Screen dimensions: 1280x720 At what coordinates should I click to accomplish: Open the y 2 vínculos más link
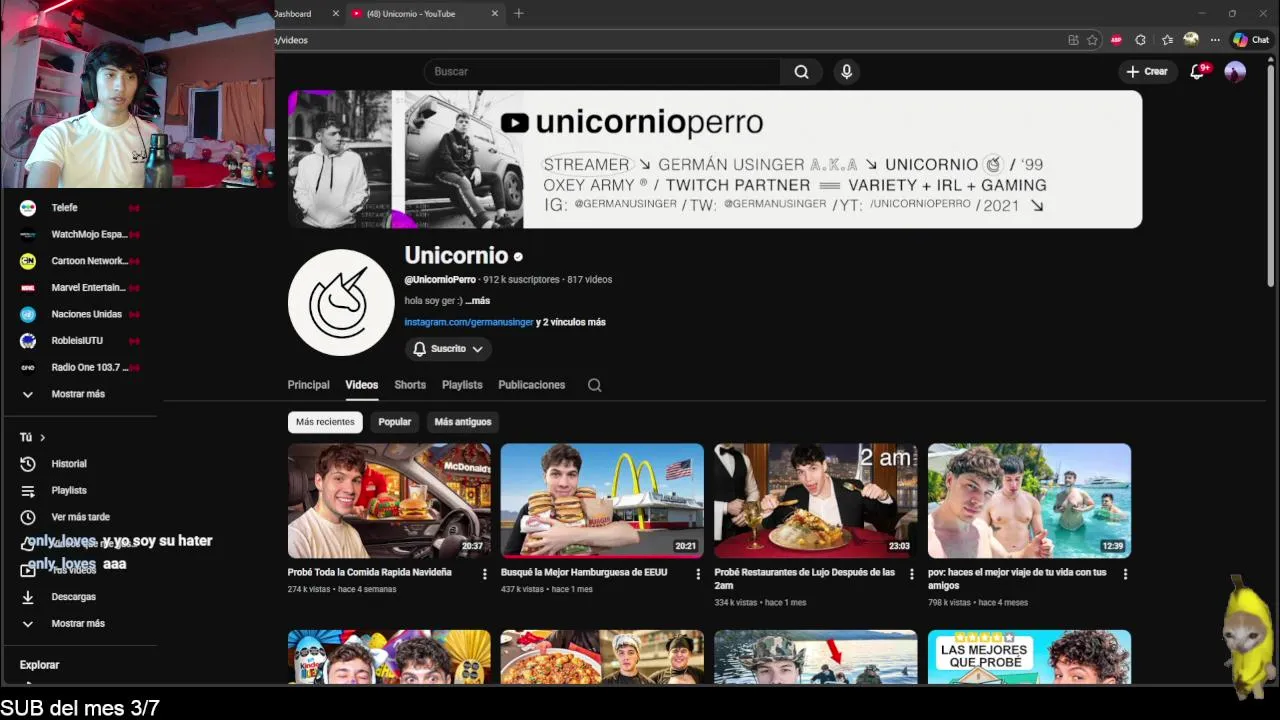pos(571,323)
